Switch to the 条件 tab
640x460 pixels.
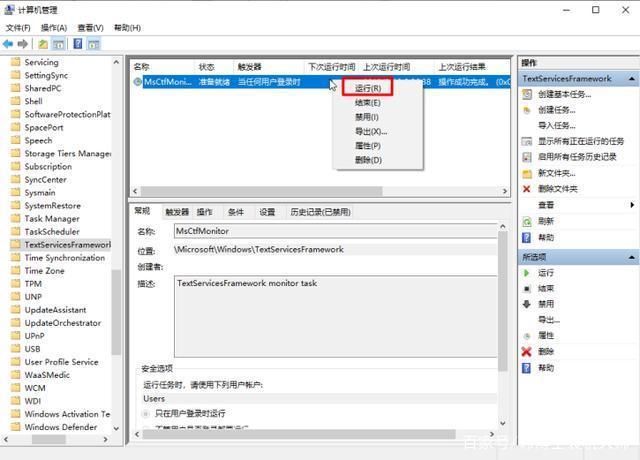[236, 212]
